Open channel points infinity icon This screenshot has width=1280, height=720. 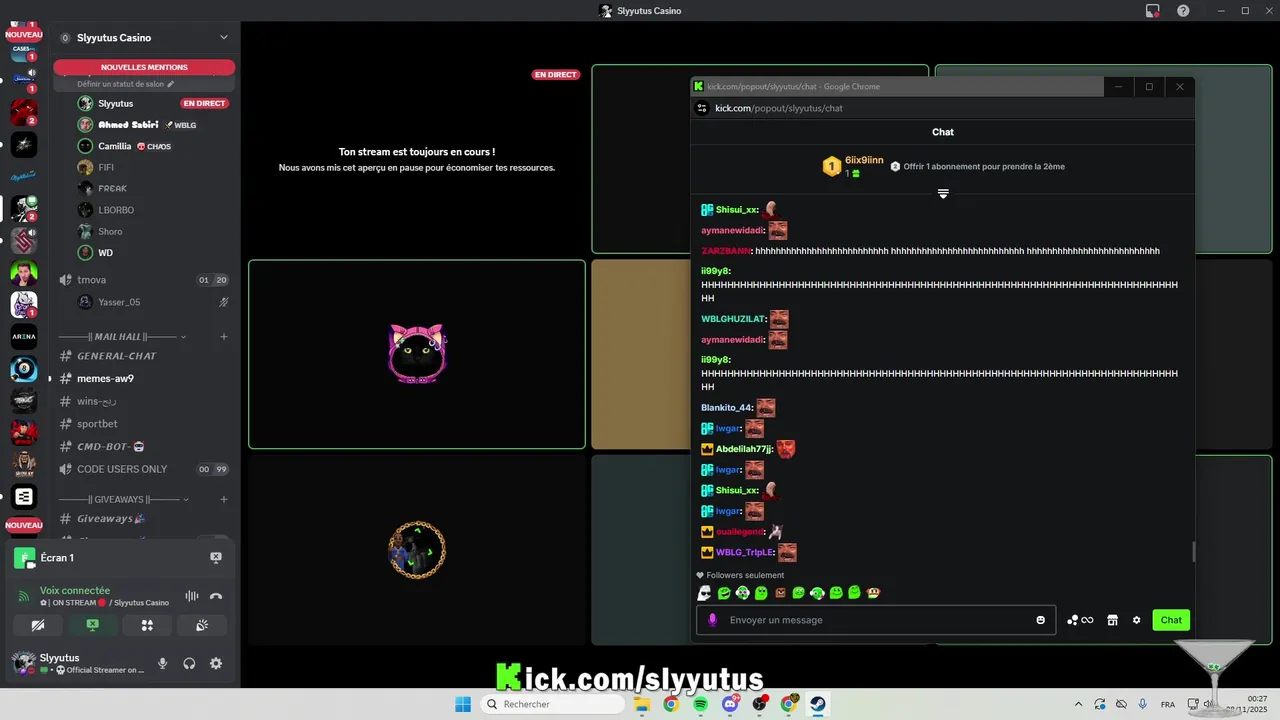coord(1080,620)
